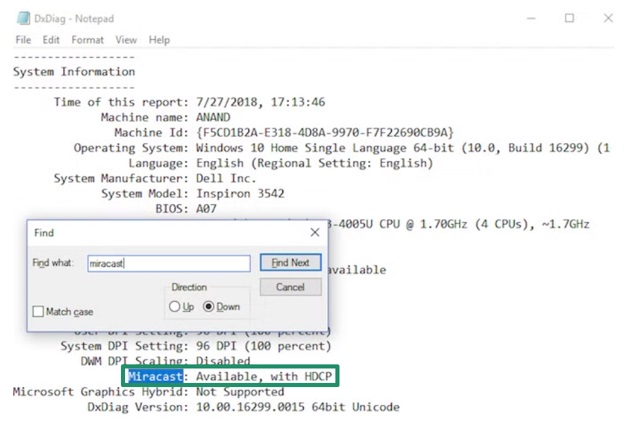Viewport: 624px width, 440px height.
Task: Open the Format menu
Action: (x=88, y=40)
